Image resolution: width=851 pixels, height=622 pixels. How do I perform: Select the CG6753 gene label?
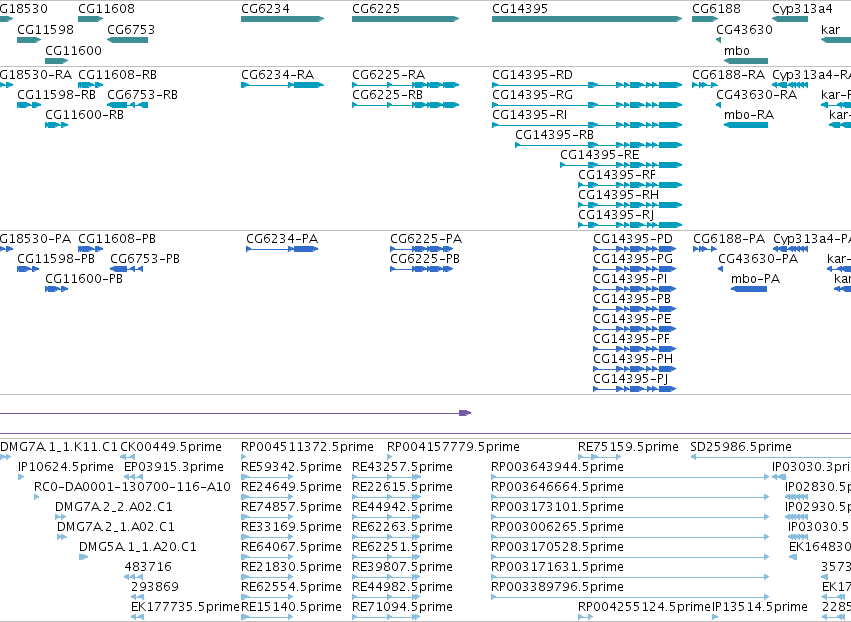click(131, 30)
